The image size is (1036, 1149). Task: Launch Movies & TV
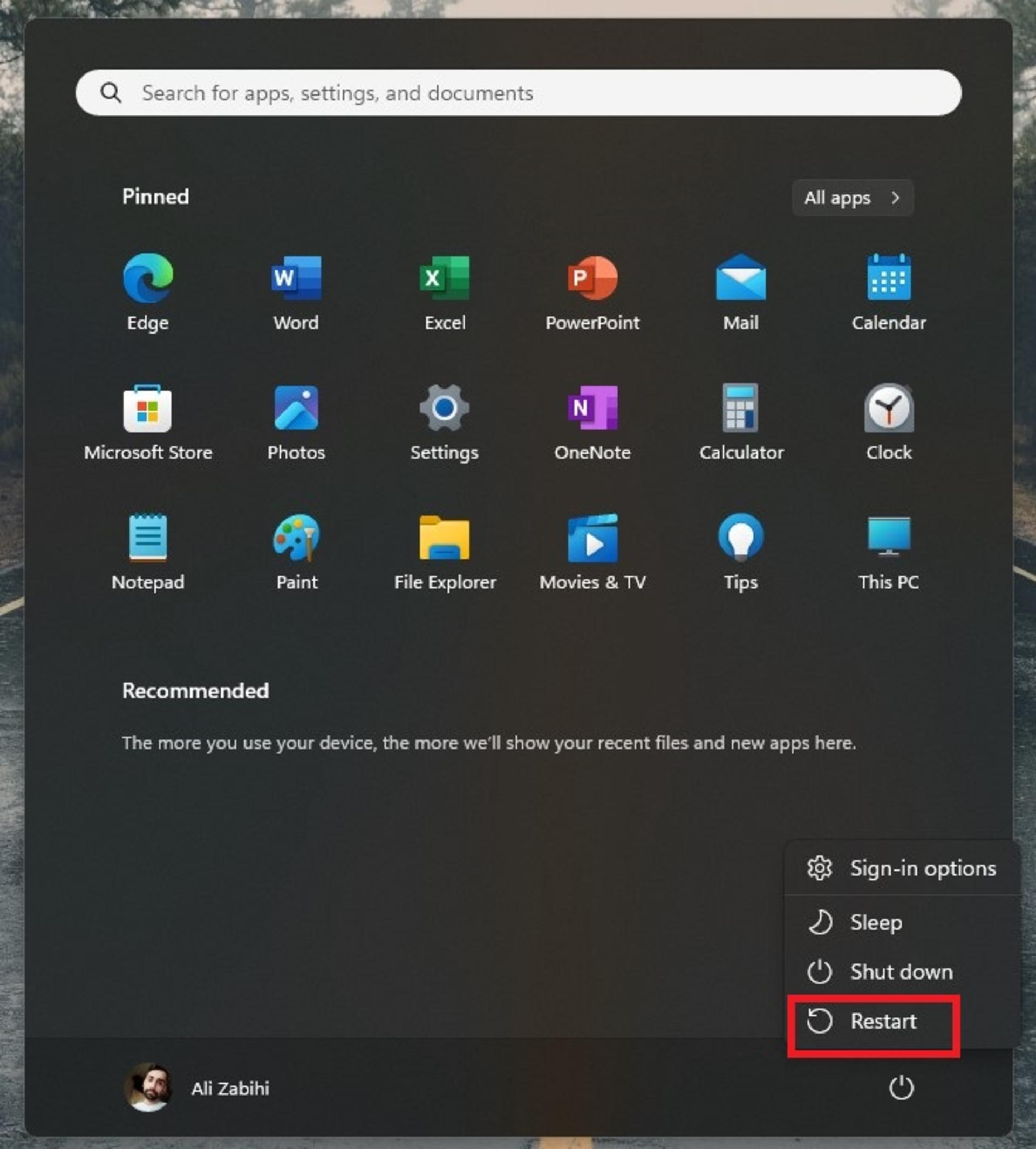(x=592, y=552)
